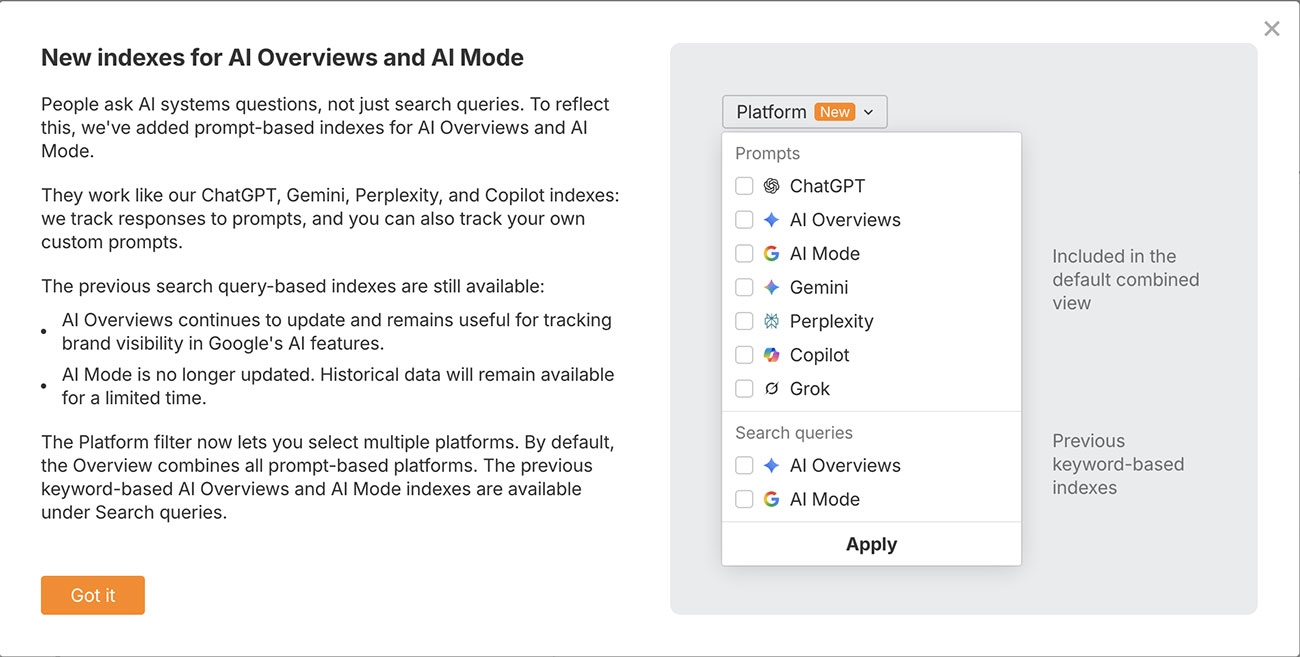Click the Gemini sparkle icon
The width and height of the screenshot is (1300, 657).
[771, 287]
